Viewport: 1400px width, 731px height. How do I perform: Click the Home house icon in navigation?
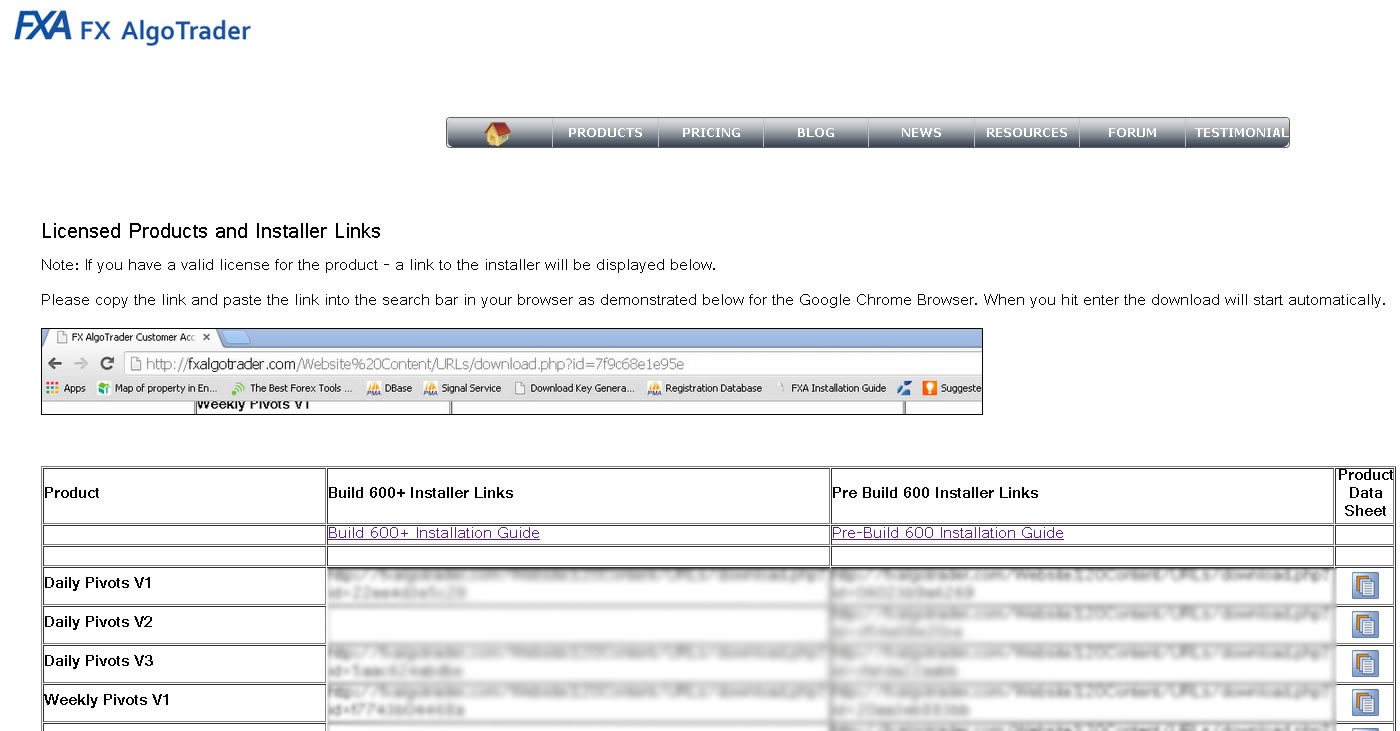coord(498,133)
